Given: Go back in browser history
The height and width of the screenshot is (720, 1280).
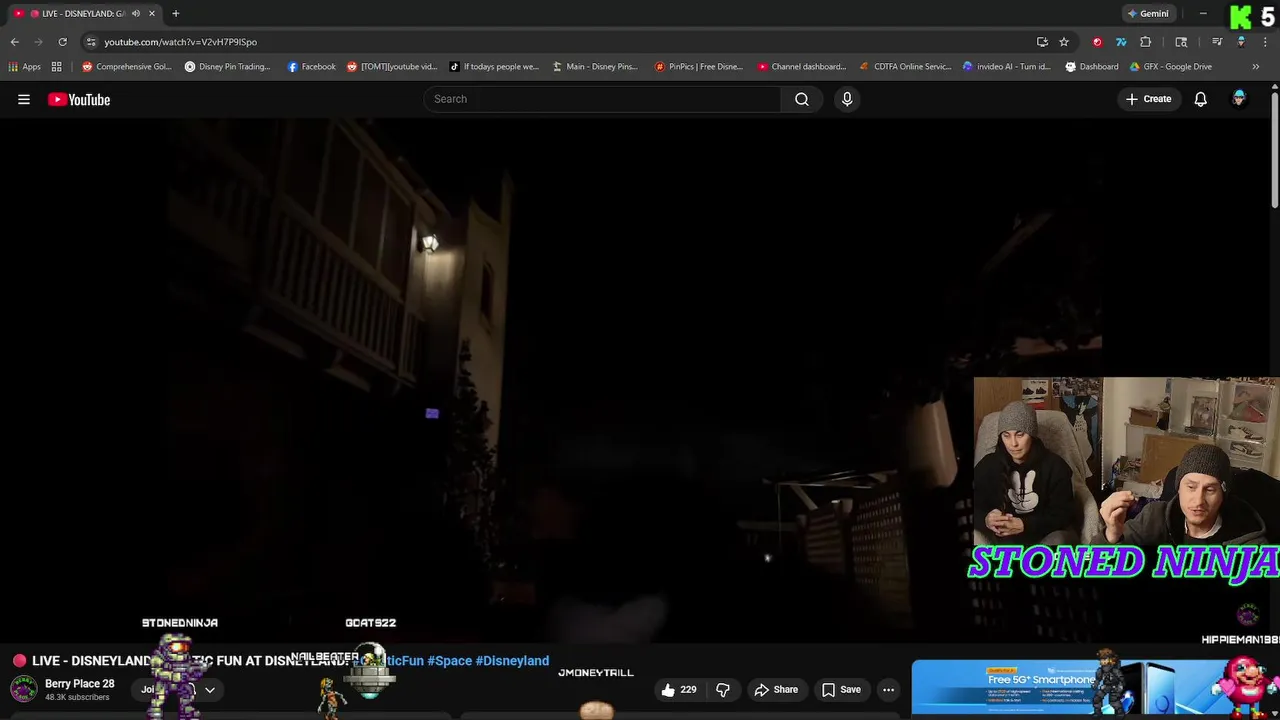Looking at the screenshot, I should tap(14, 42).
